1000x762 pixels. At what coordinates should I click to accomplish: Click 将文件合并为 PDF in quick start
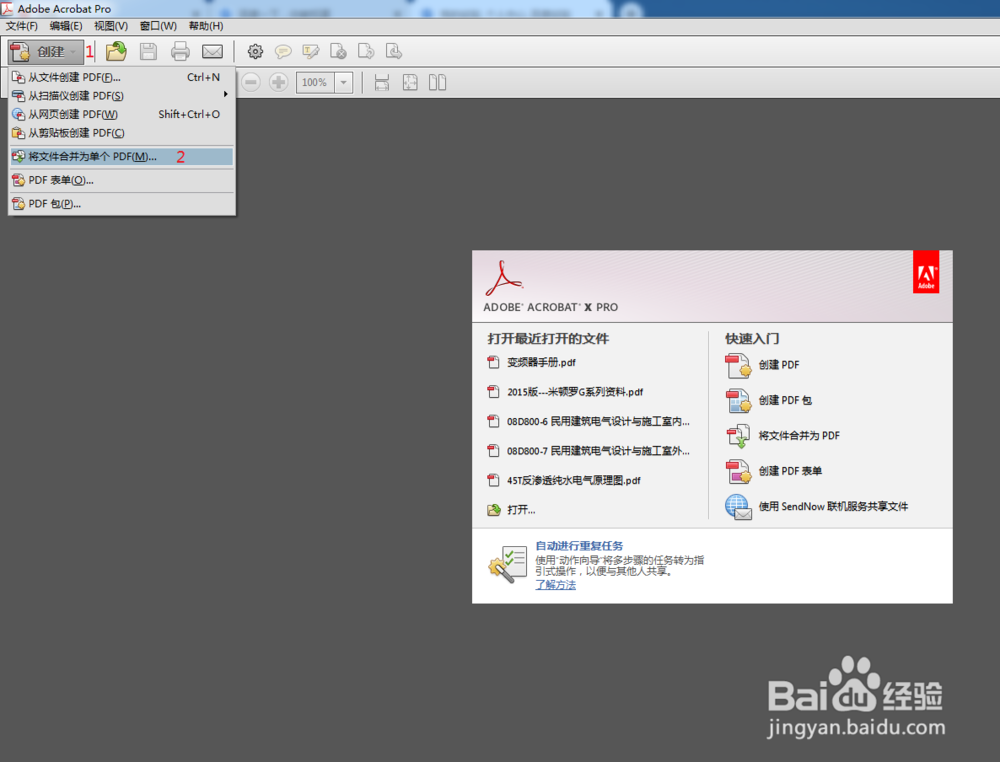coord(799,436)
